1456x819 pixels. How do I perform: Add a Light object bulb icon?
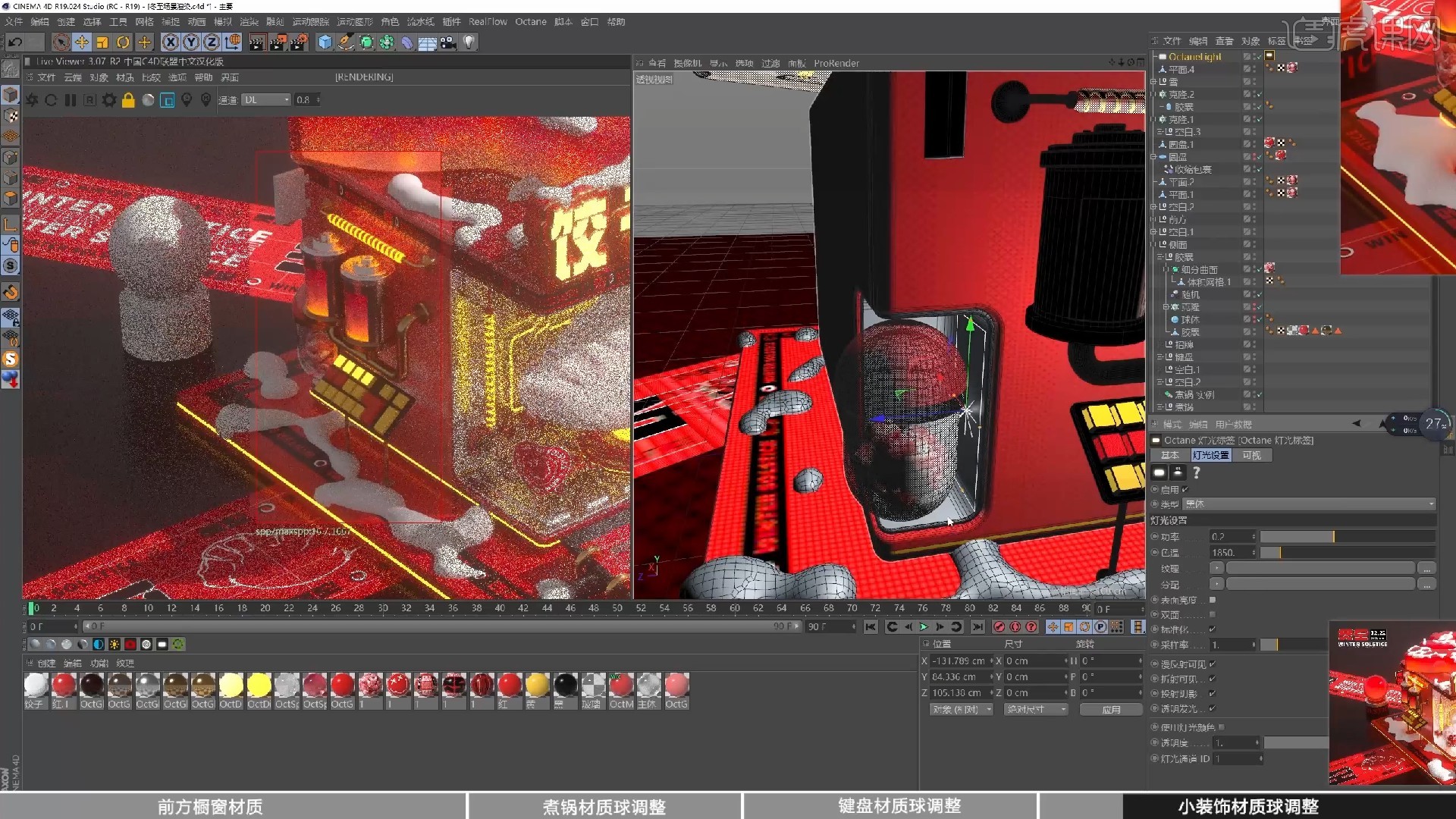click(x=469, y=42)
